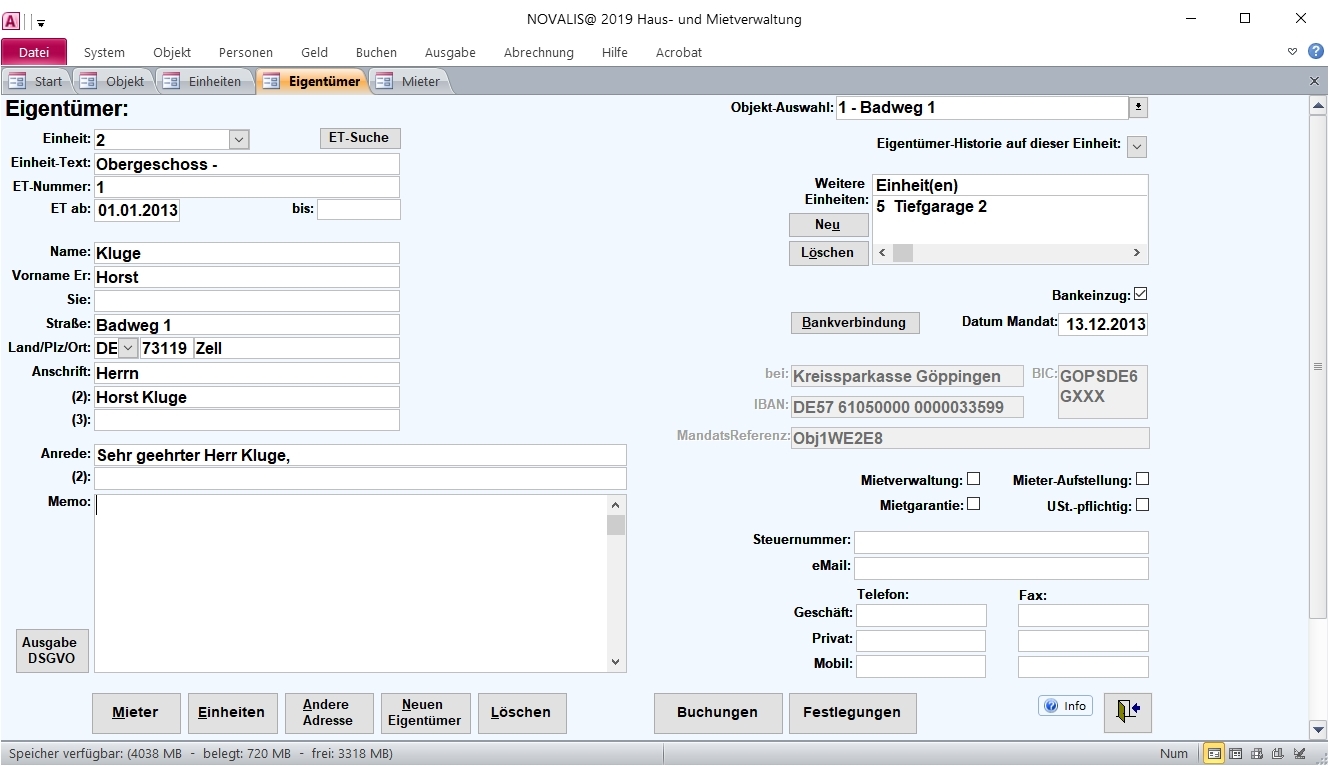Click the Mobil Telefon input field
This screenshot has width=1329, height=766.
(x=920, y=666)
